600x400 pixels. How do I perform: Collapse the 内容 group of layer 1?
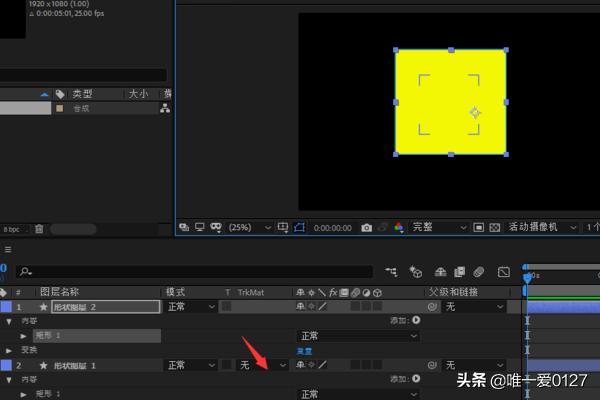(x=8, y=322)
